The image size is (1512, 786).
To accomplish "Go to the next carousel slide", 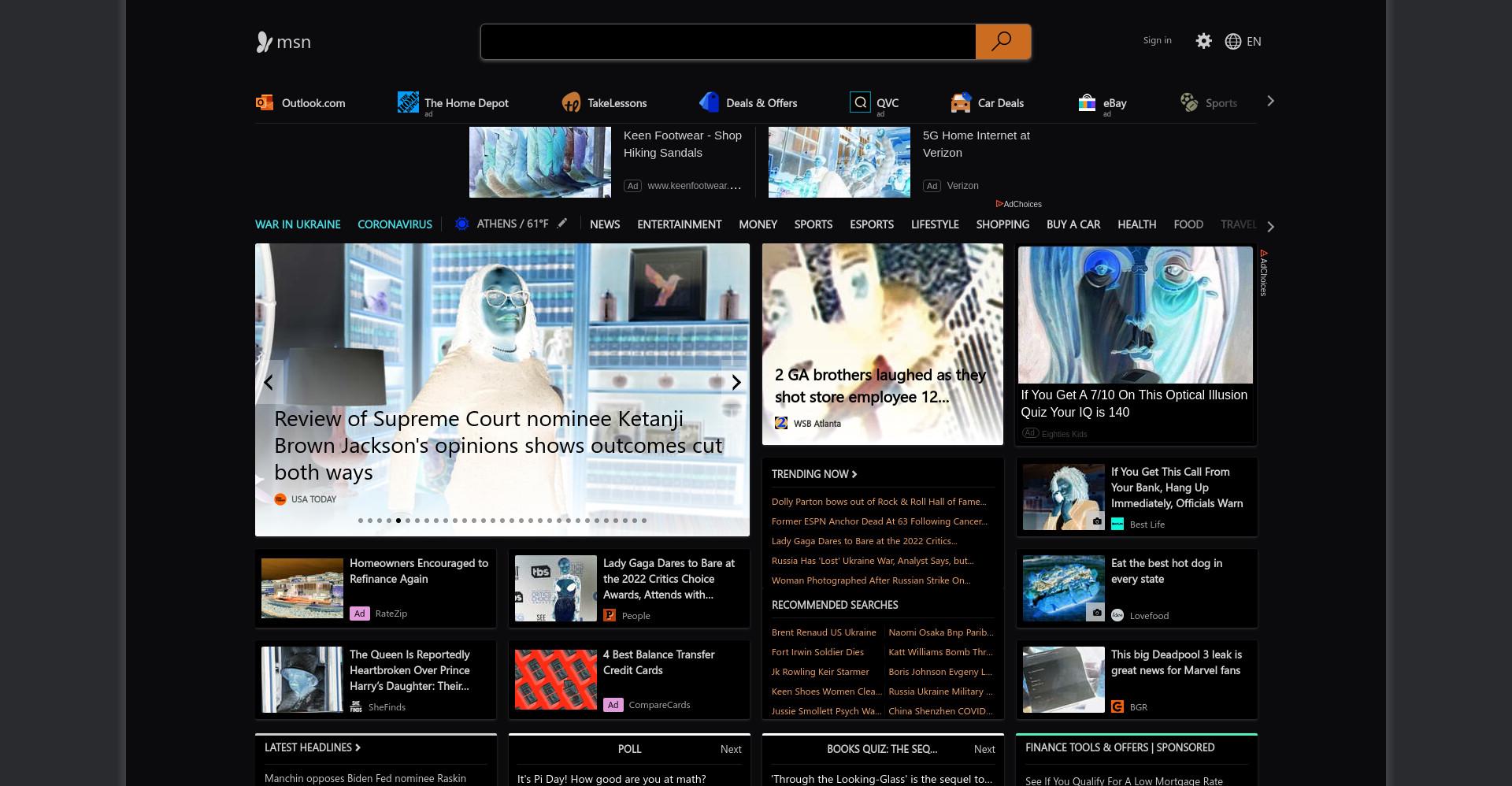I will coord(736,382).
